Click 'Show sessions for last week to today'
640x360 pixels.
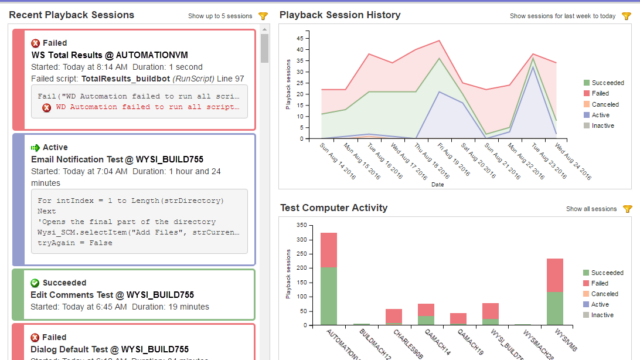(x=562, y=16)
